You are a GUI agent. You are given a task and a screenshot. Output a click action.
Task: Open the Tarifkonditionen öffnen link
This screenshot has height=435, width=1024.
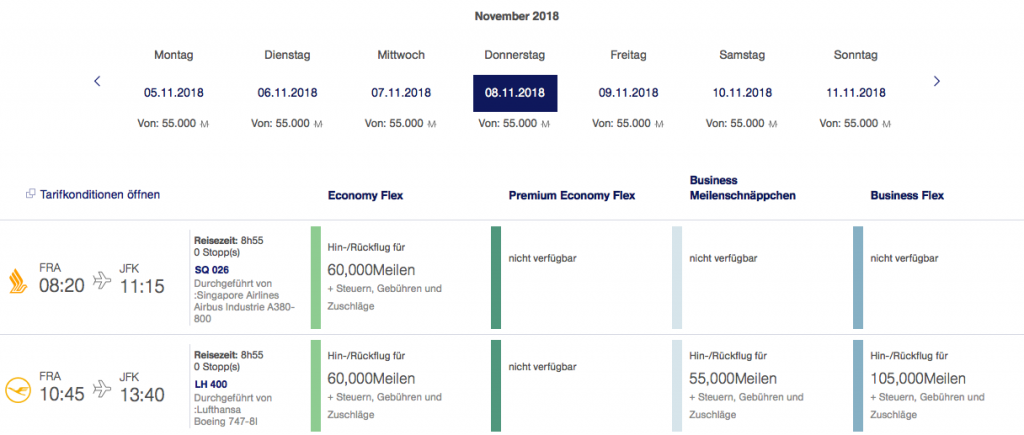pos(99,194)
